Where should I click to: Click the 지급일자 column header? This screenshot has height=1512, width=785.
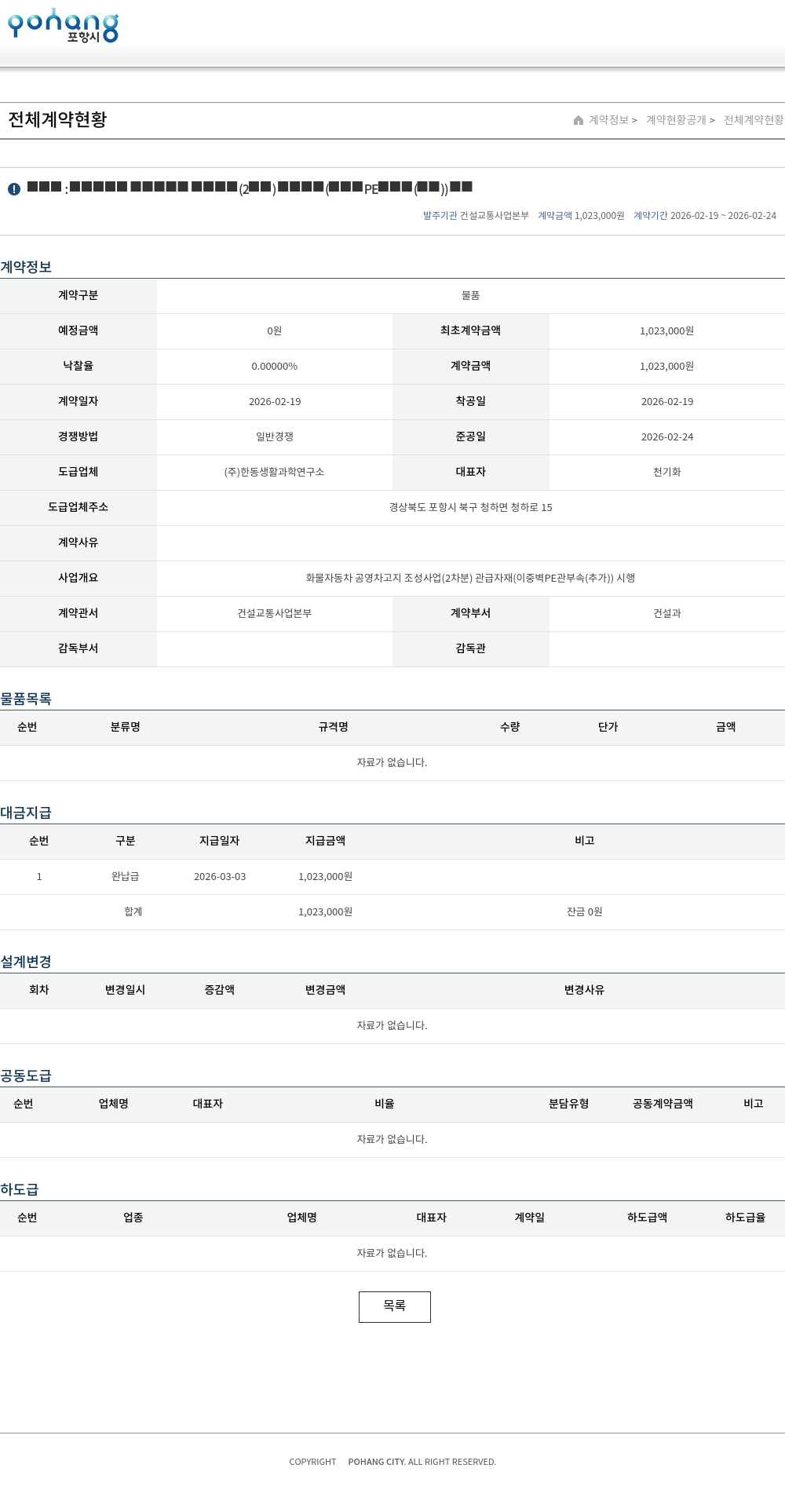219,841
